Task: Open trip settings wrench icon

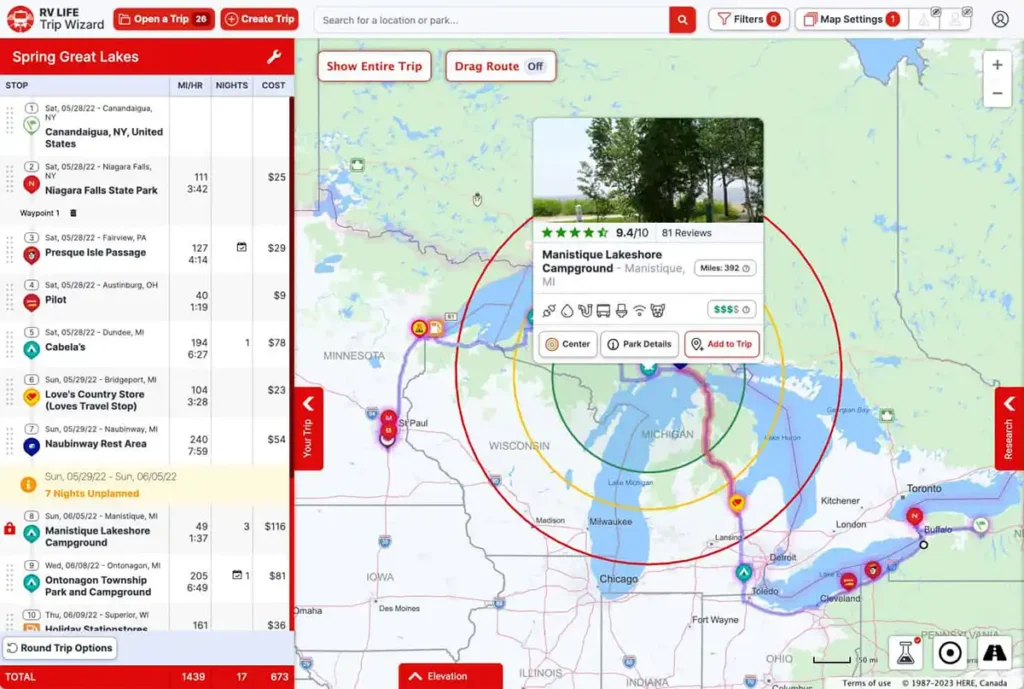Action: (274, 57)
